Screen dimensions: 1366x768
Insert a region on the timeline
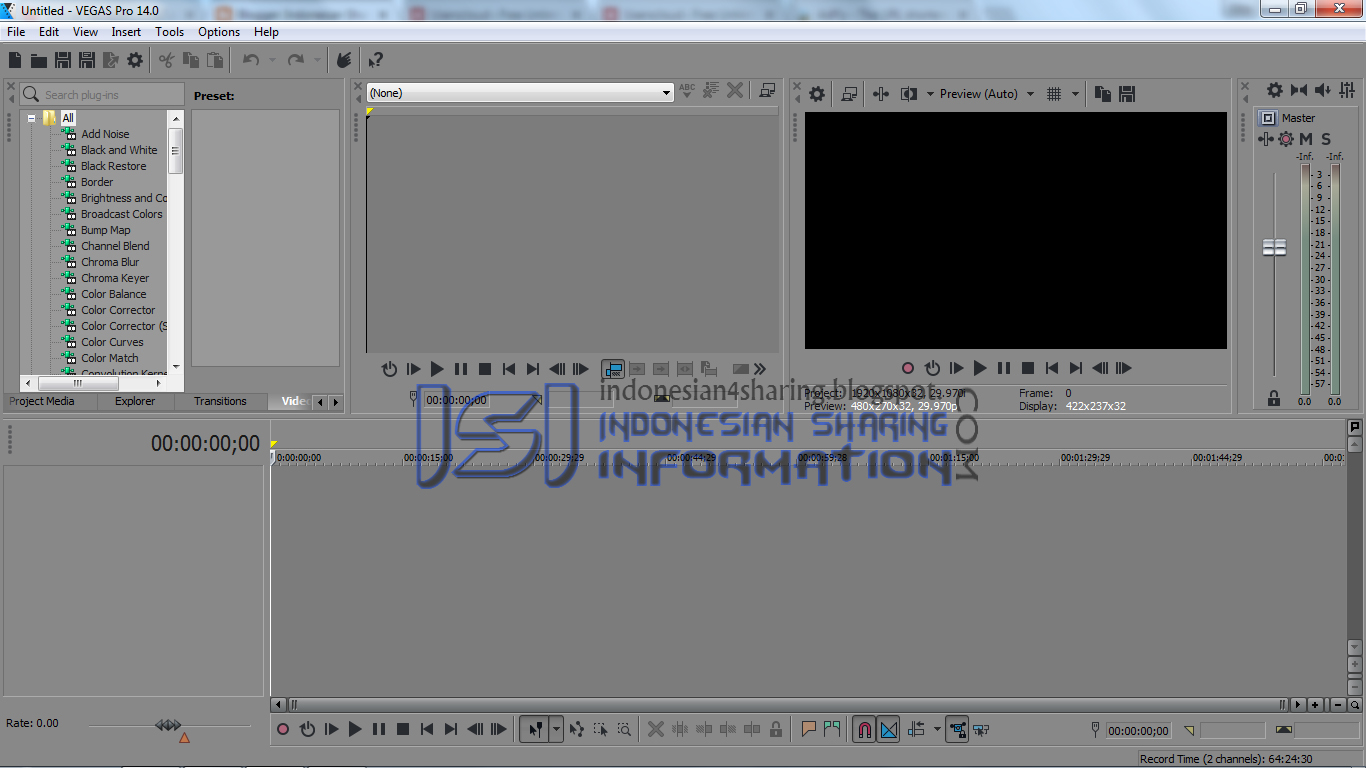click(x=832, y=730)
